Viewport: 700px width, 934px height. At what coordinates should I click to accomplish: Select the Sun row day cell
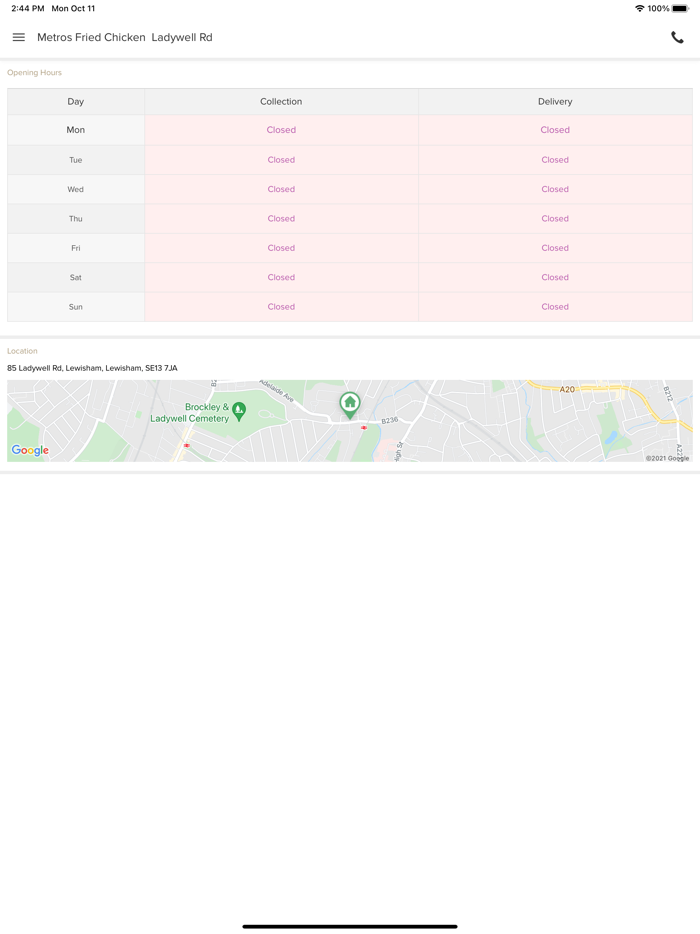tap(76, 307)
